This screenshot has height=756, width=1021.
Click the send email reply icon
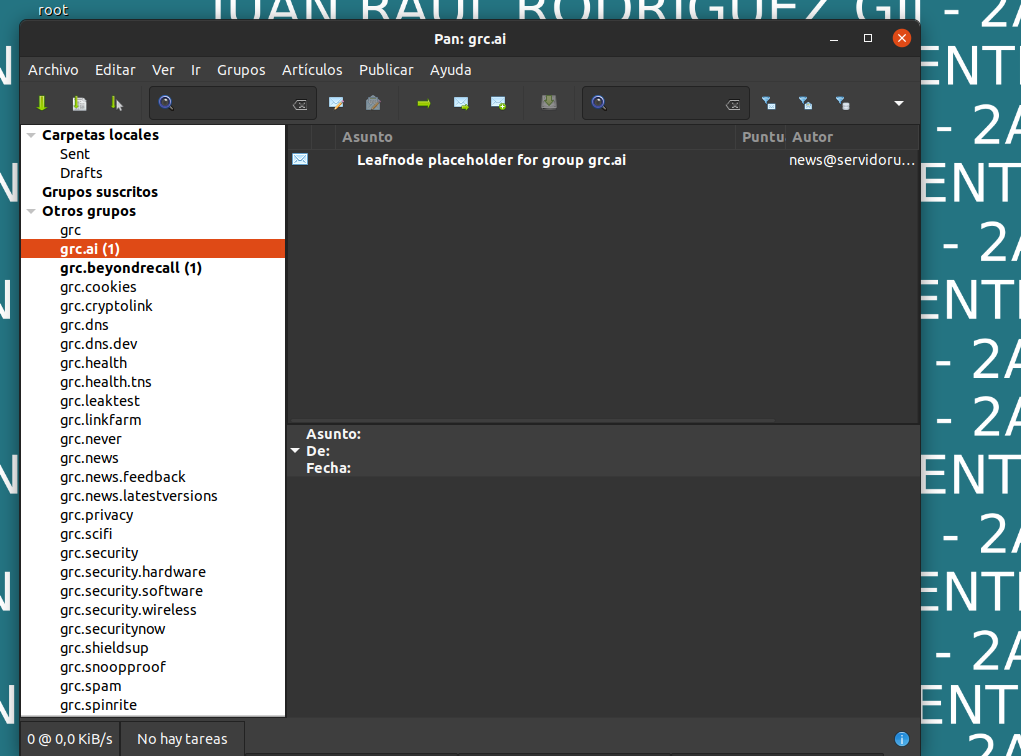(373, 103)
